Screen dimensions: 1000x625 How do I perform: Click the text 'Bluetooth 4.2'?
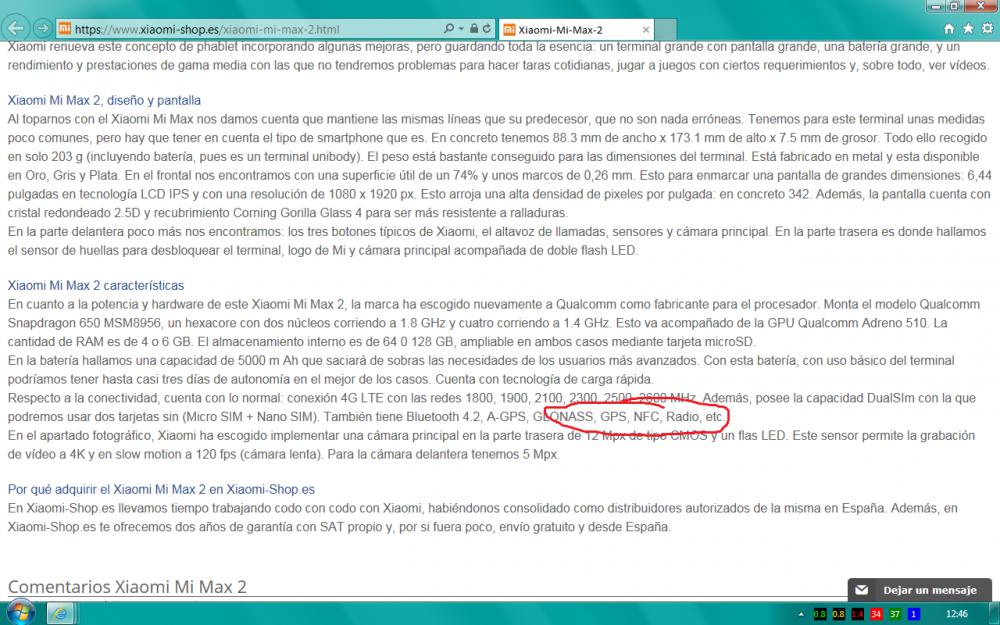click(x=442, y=416)
